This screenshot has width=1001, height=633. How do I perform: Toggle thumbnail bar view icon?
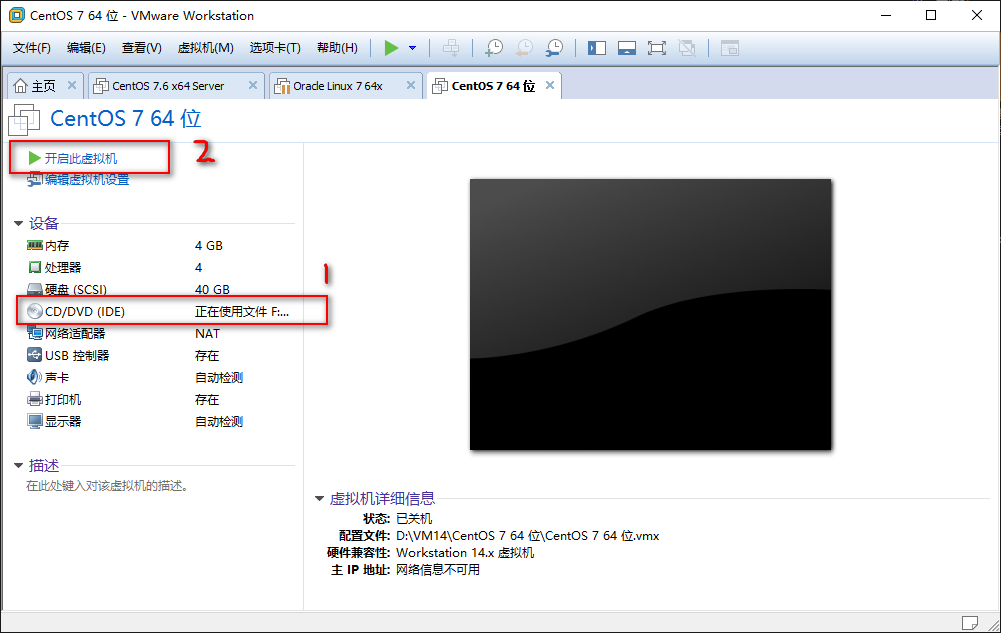[627, 48]
